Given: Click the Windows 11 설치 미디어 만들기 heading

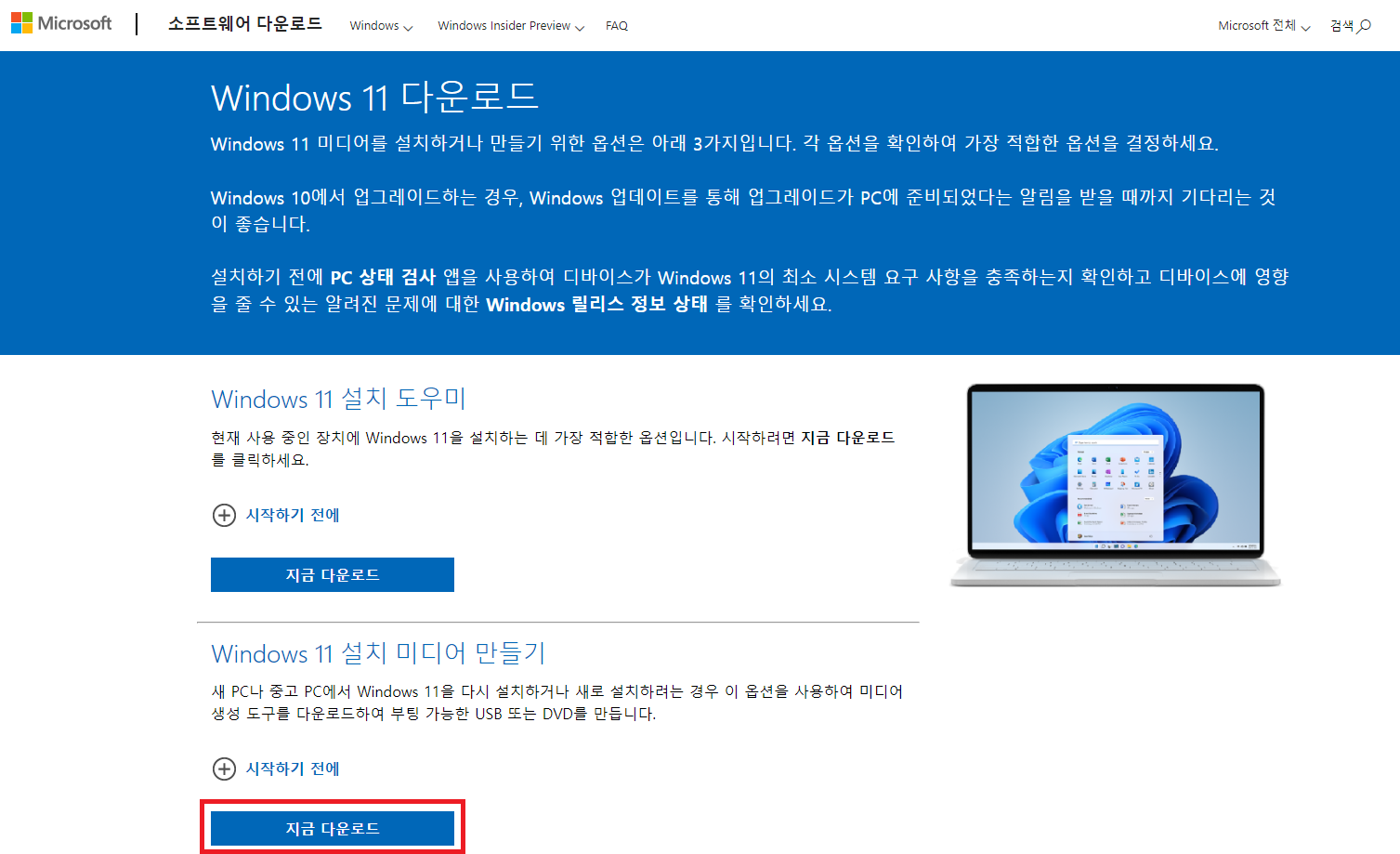Looking at the screenshot, I should pos(378,652).
